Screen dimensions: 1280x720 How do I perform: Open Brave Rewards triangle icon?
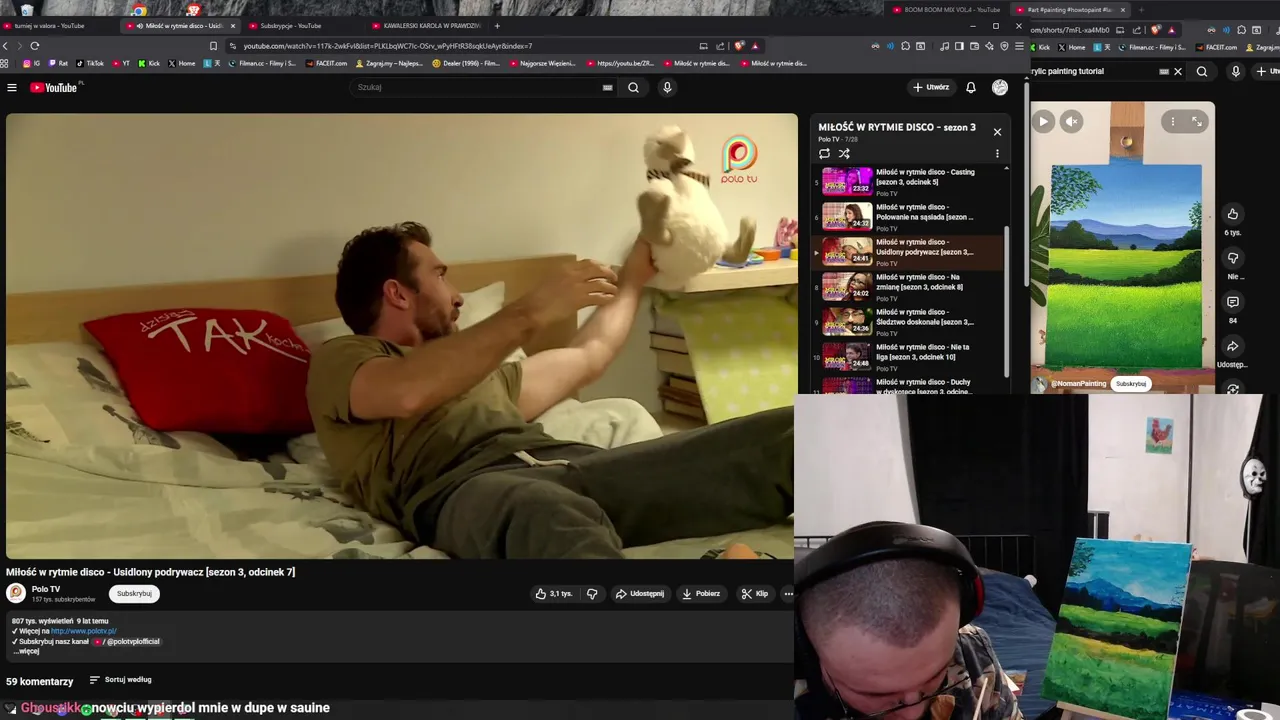click(x=755, y=46)
